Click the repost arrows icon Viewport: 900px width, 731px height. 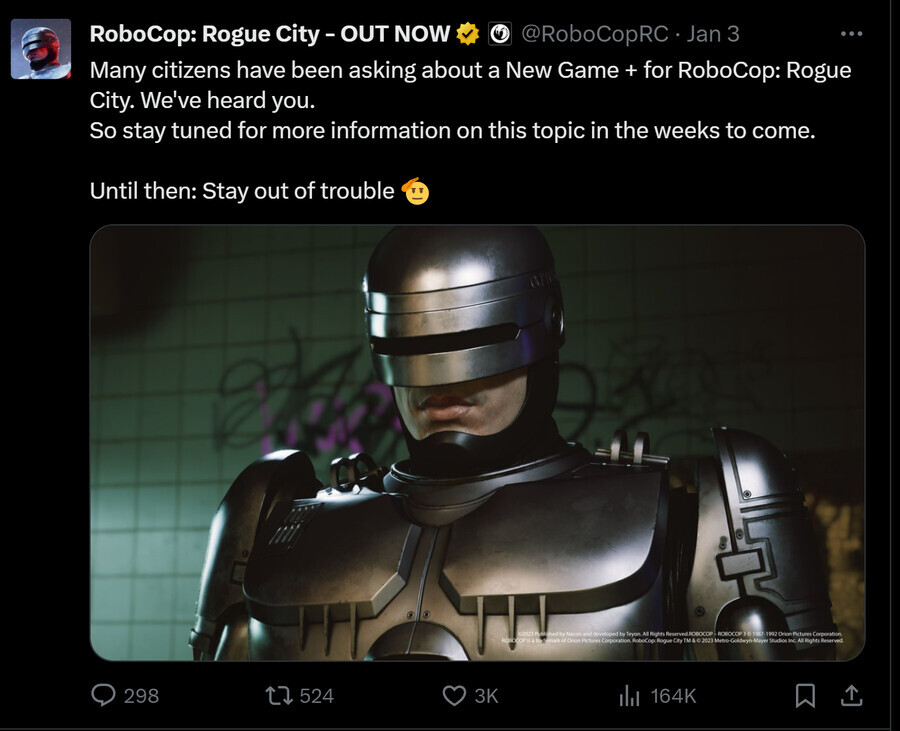coord(280,696)
